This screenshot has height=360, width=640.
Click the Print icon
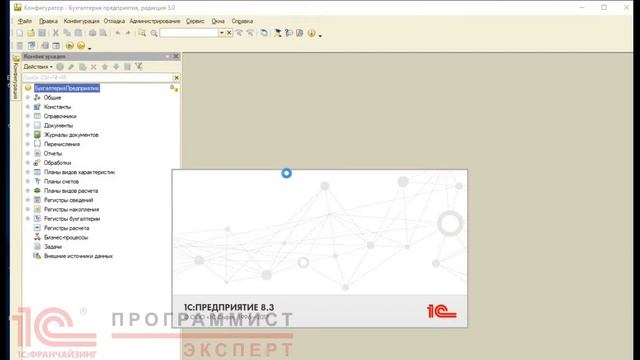coord(93,33)
